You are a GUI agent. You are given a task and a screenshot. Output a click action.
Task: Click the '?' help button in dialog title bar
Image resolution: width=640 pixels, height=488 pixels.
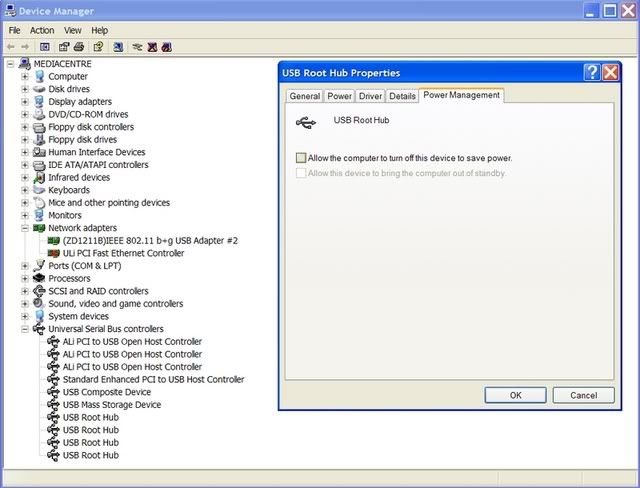[x=592, y=73]
